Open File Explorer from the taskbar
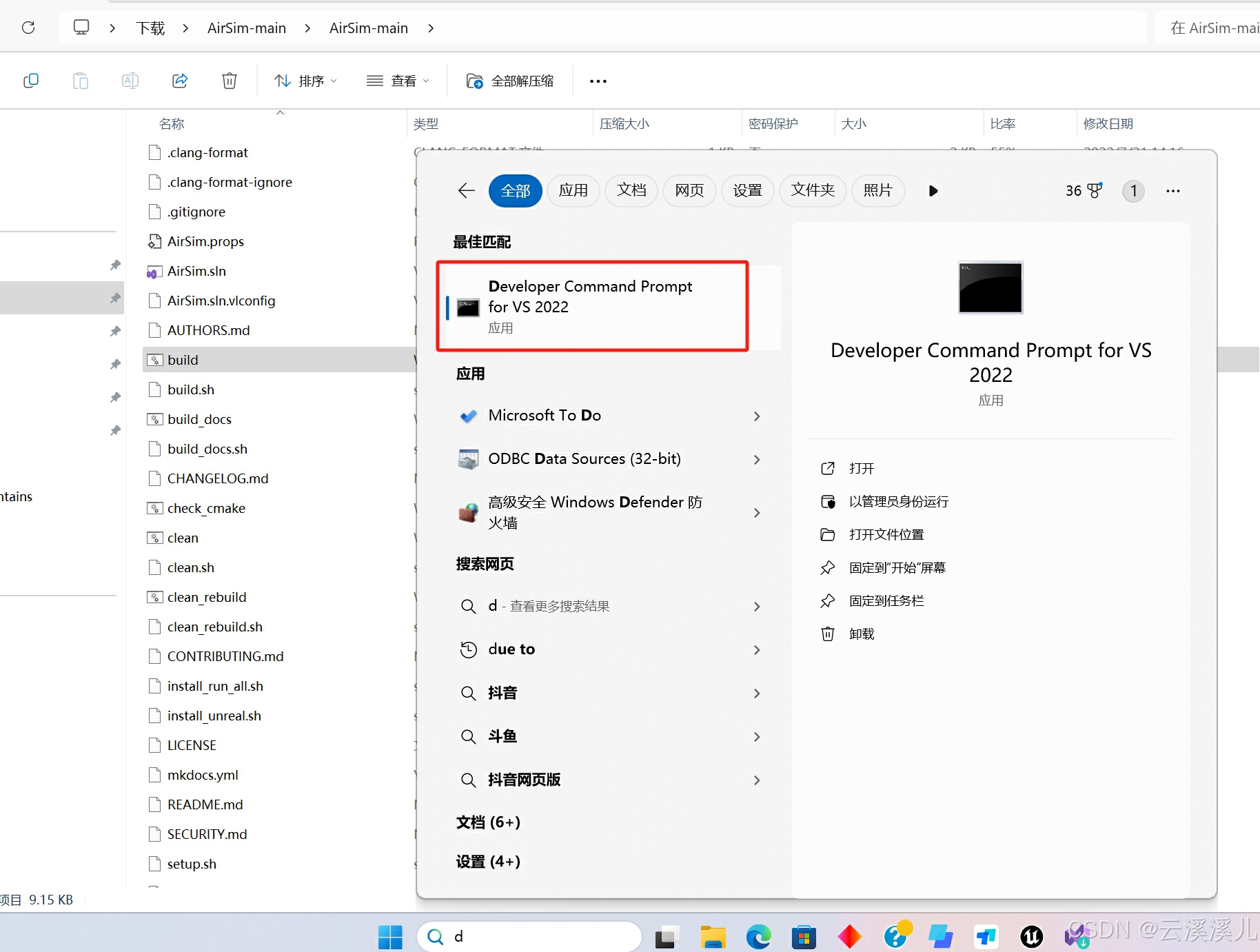The image size is (1260, 952). tap(713, 936)
